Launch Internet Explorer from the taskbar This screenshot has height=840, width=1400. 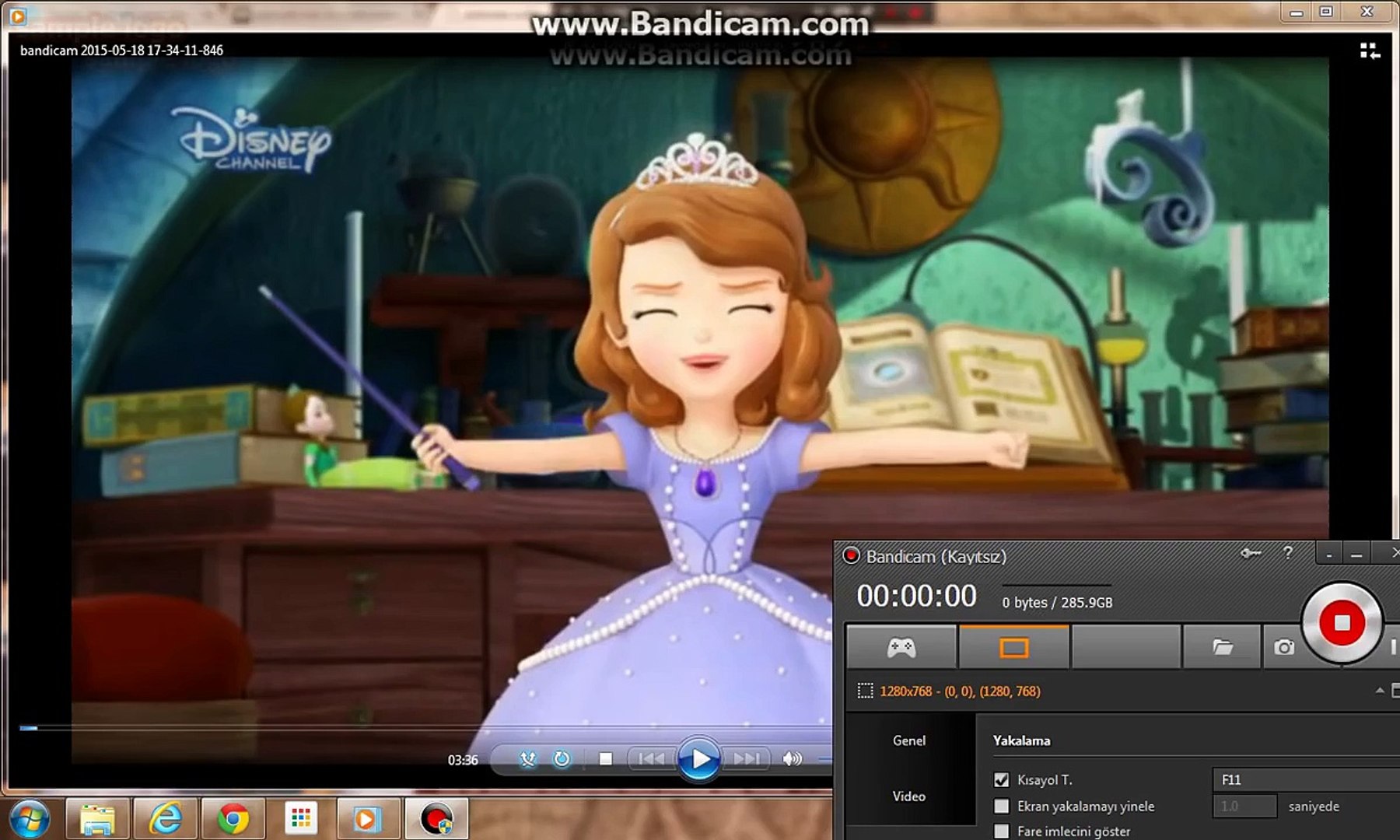(x=165, y=819)
